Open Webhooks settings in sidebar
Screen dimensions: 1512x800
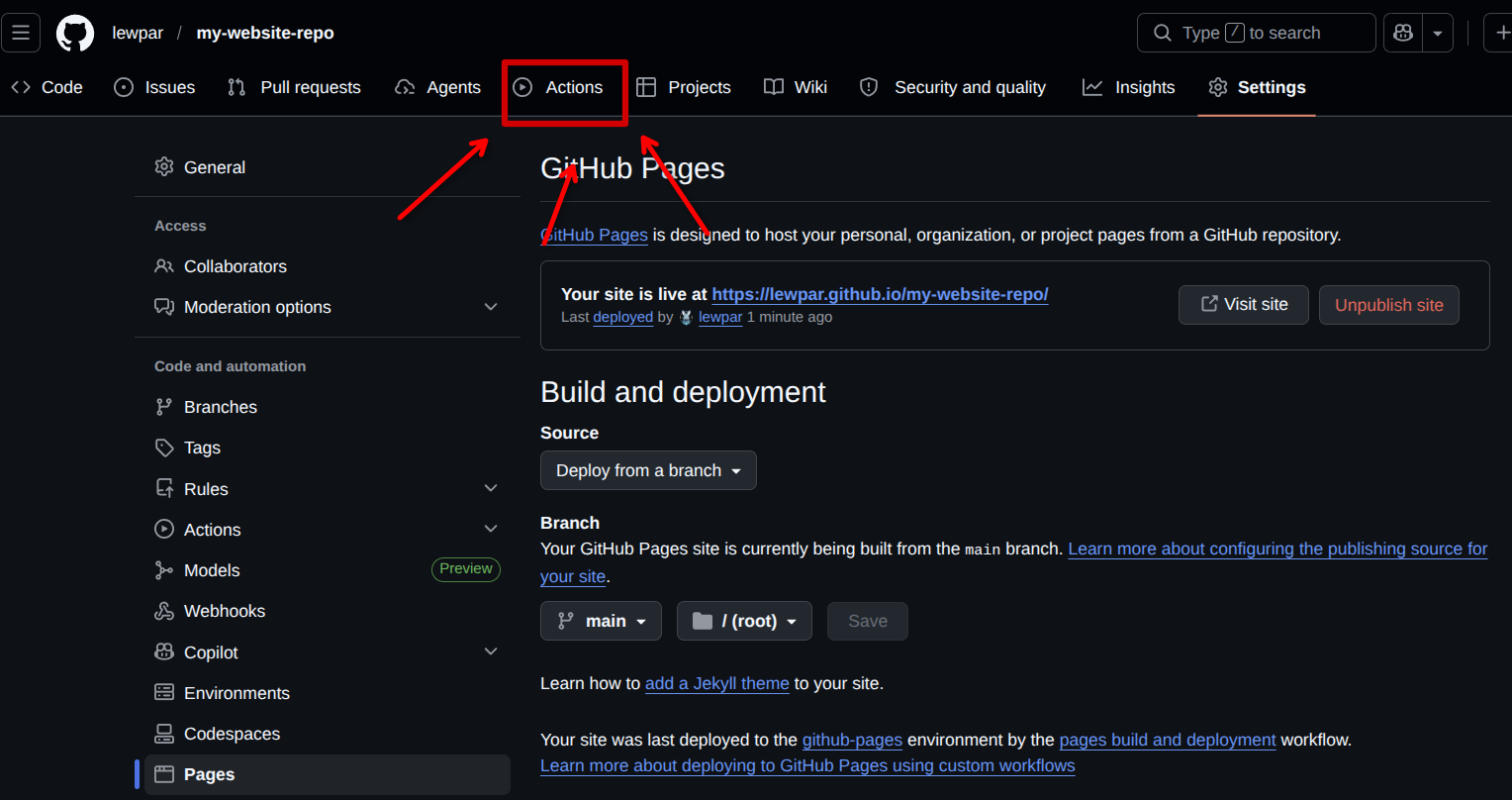tap(328, 611)
